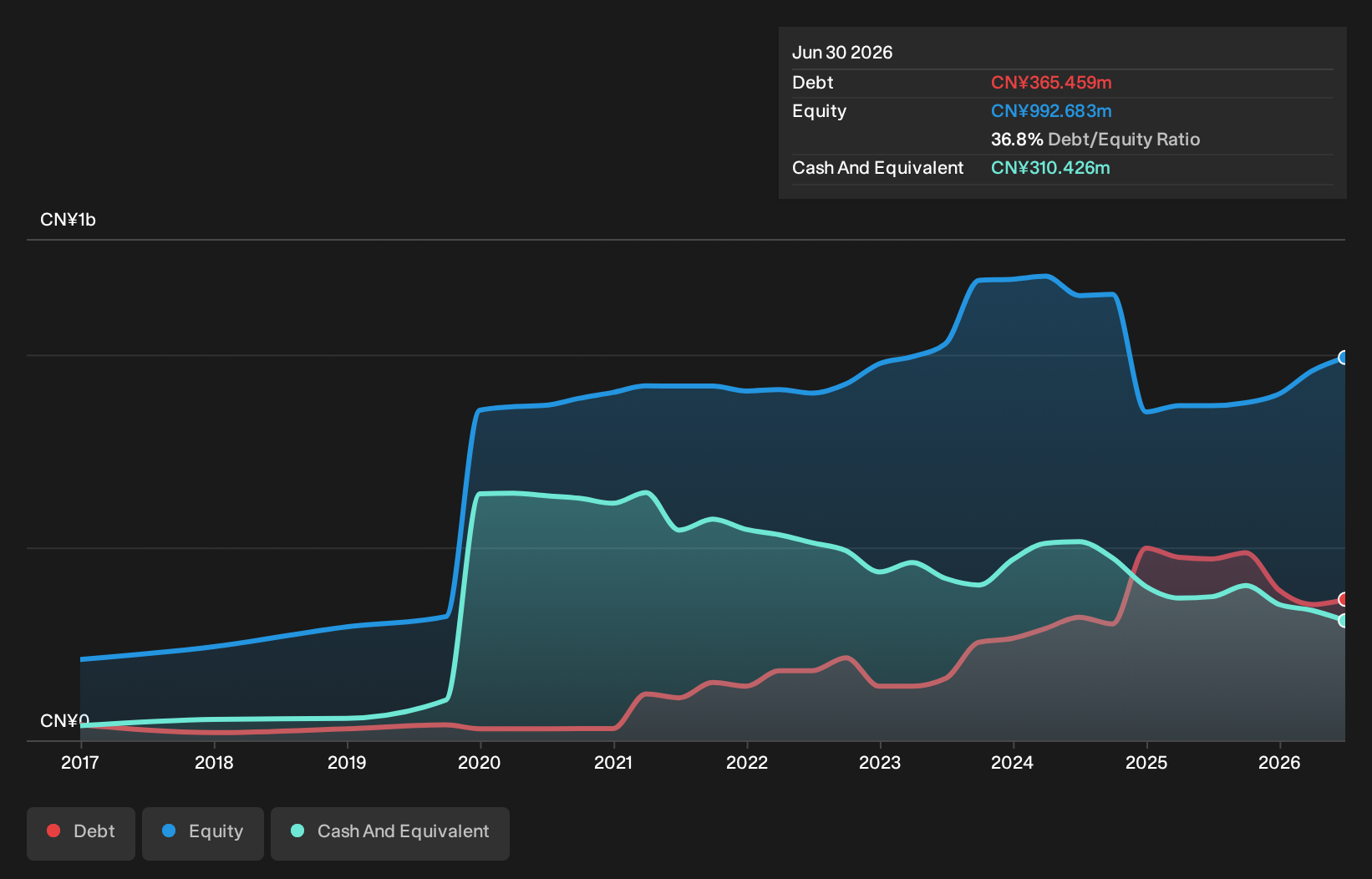Click the 2025 x-axis label
Viewport: 1372px width, 879px height.
pos(1146,762)
